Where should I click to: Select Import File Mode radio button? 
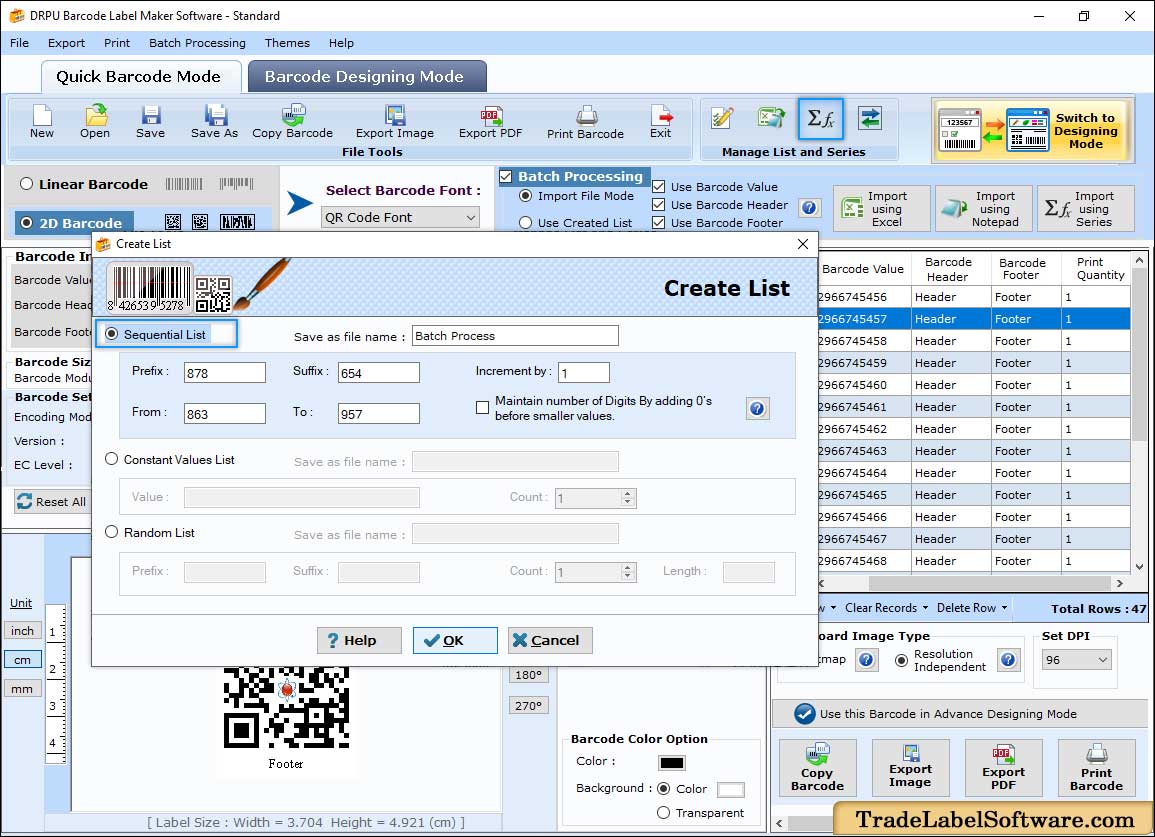pyautogui.click(x=525, y=196)
